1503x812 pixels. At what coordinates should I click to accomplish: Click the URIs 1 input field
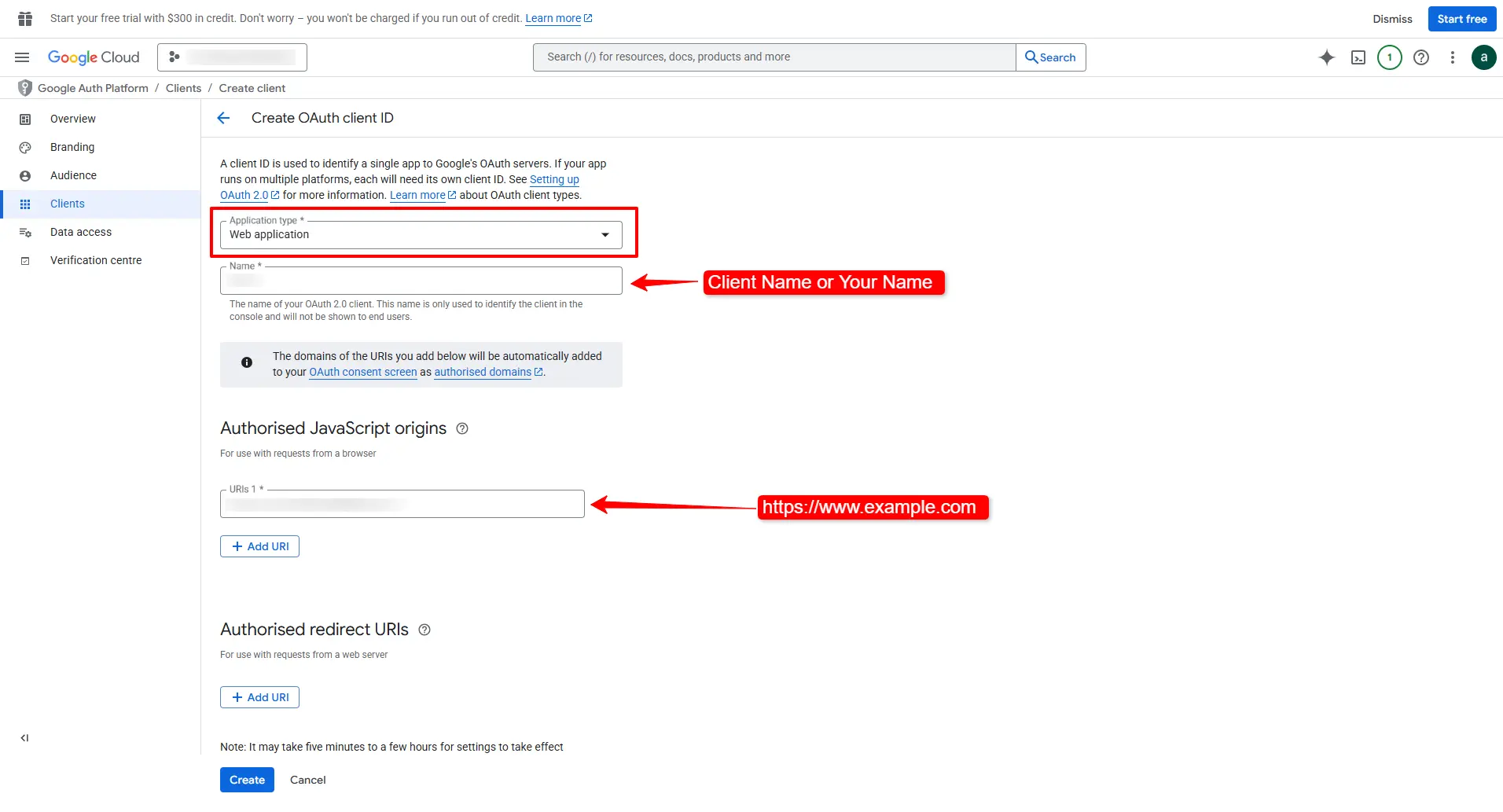(x=402, y=504)
